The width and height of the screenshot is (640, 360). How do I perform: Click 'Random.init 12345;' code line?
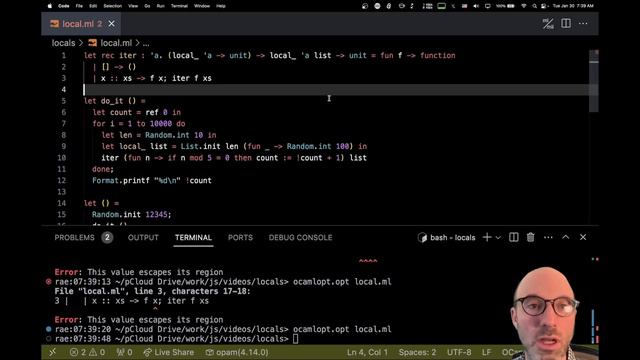point(131,214)
